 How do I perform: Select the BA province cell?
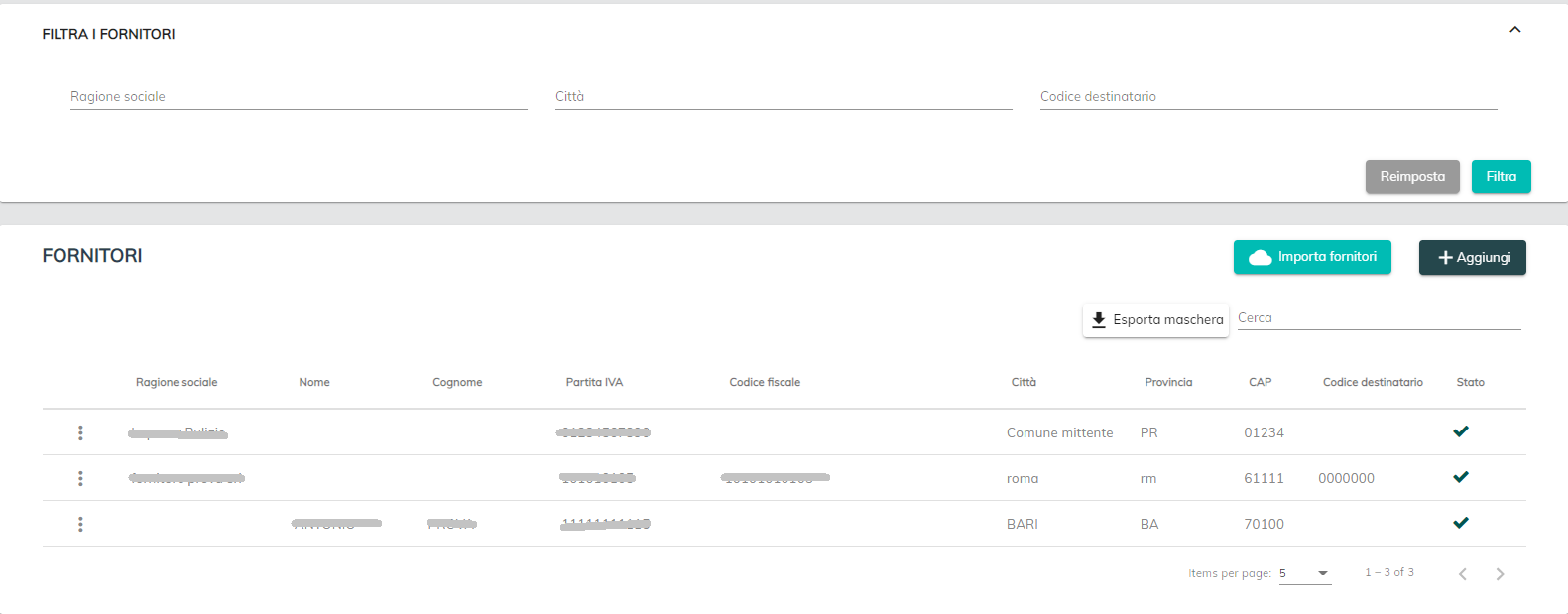pyautogui.click(x=1148, y=524)
